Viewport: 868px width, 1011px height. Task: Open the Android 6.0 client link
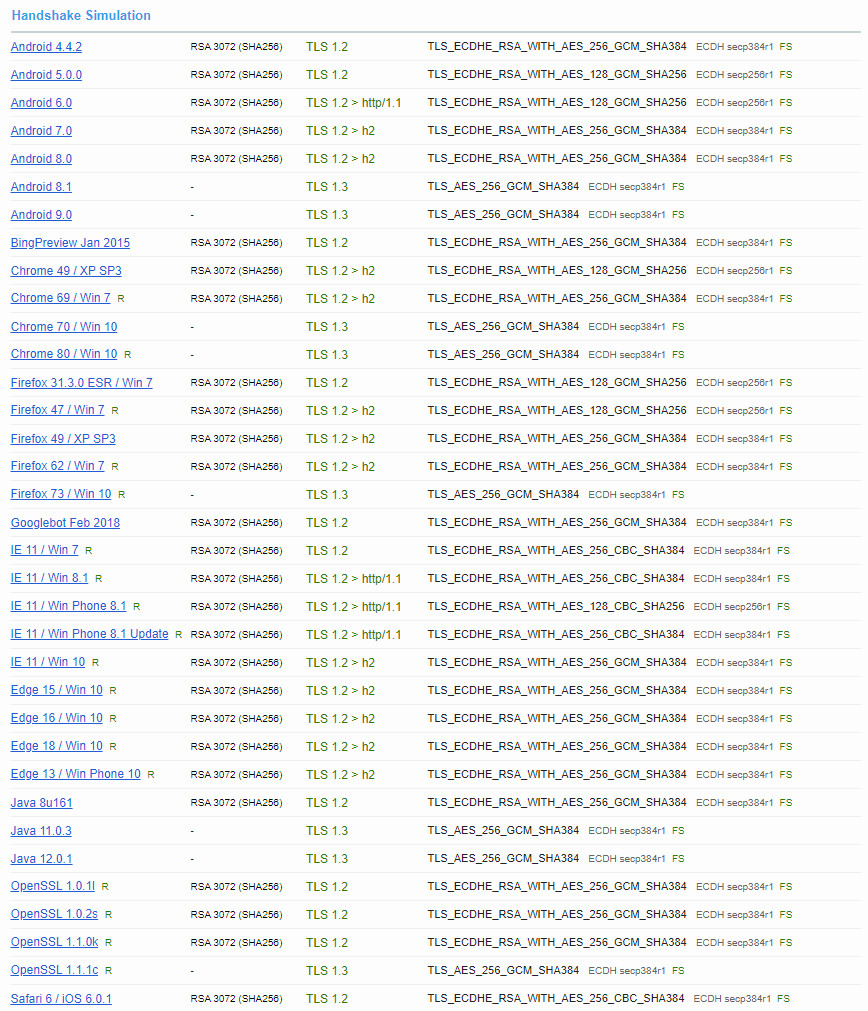click(x=41, y=103)
